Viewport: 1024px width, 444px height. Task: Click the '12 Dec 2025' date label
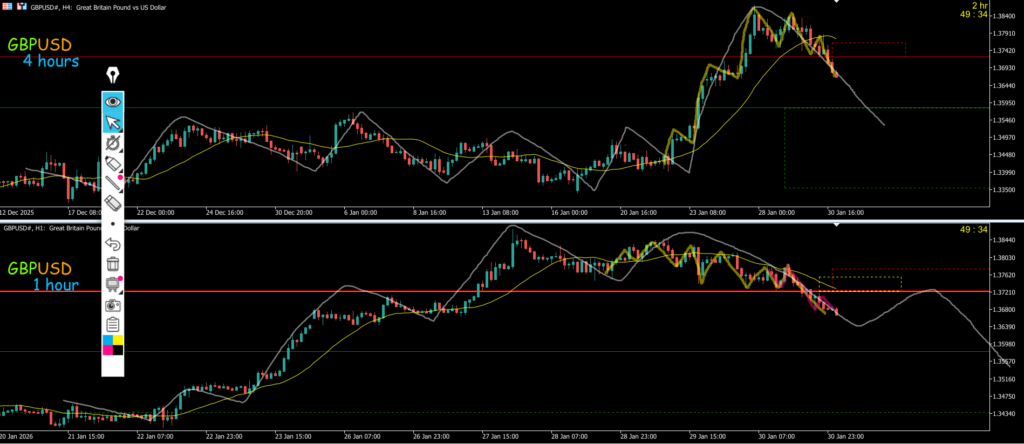pos(17,212)
